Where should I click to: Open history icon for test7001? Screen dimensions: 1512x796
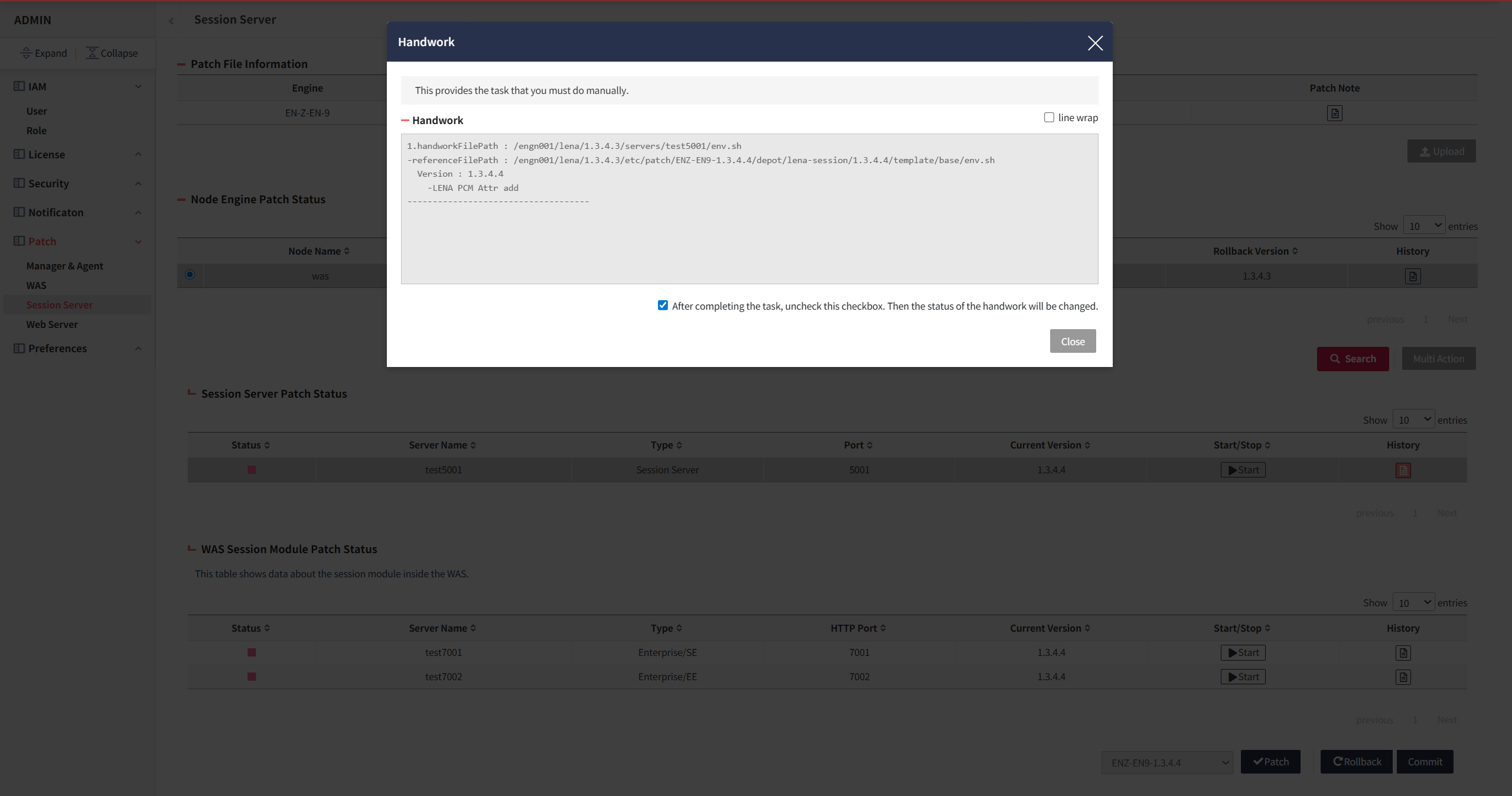tap(1403, 653)
